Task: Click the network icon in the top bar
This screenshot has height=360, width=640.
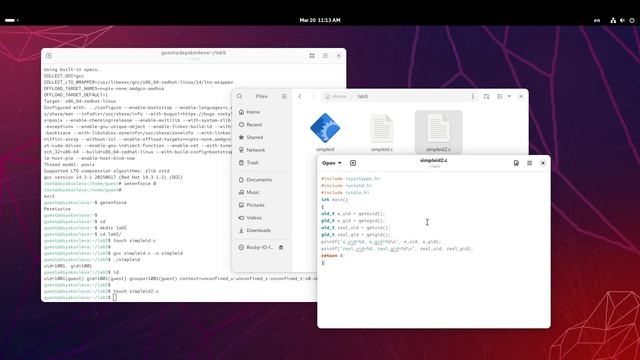Action: [x=613, y=20]
